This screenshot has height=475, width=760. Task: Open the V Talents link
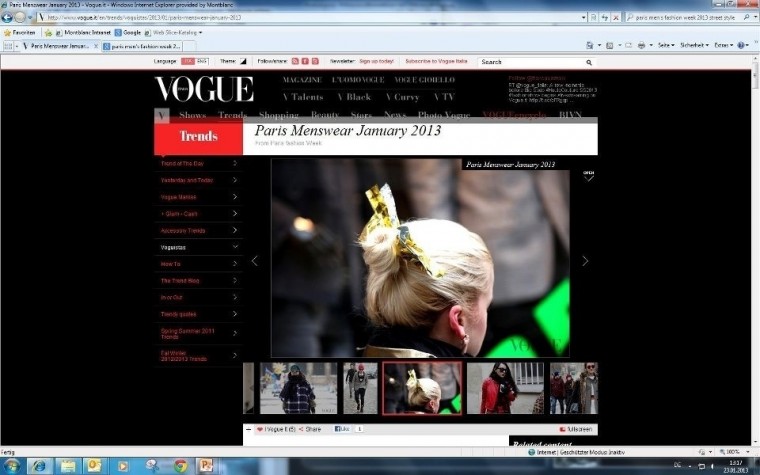(x=303, y=97)
